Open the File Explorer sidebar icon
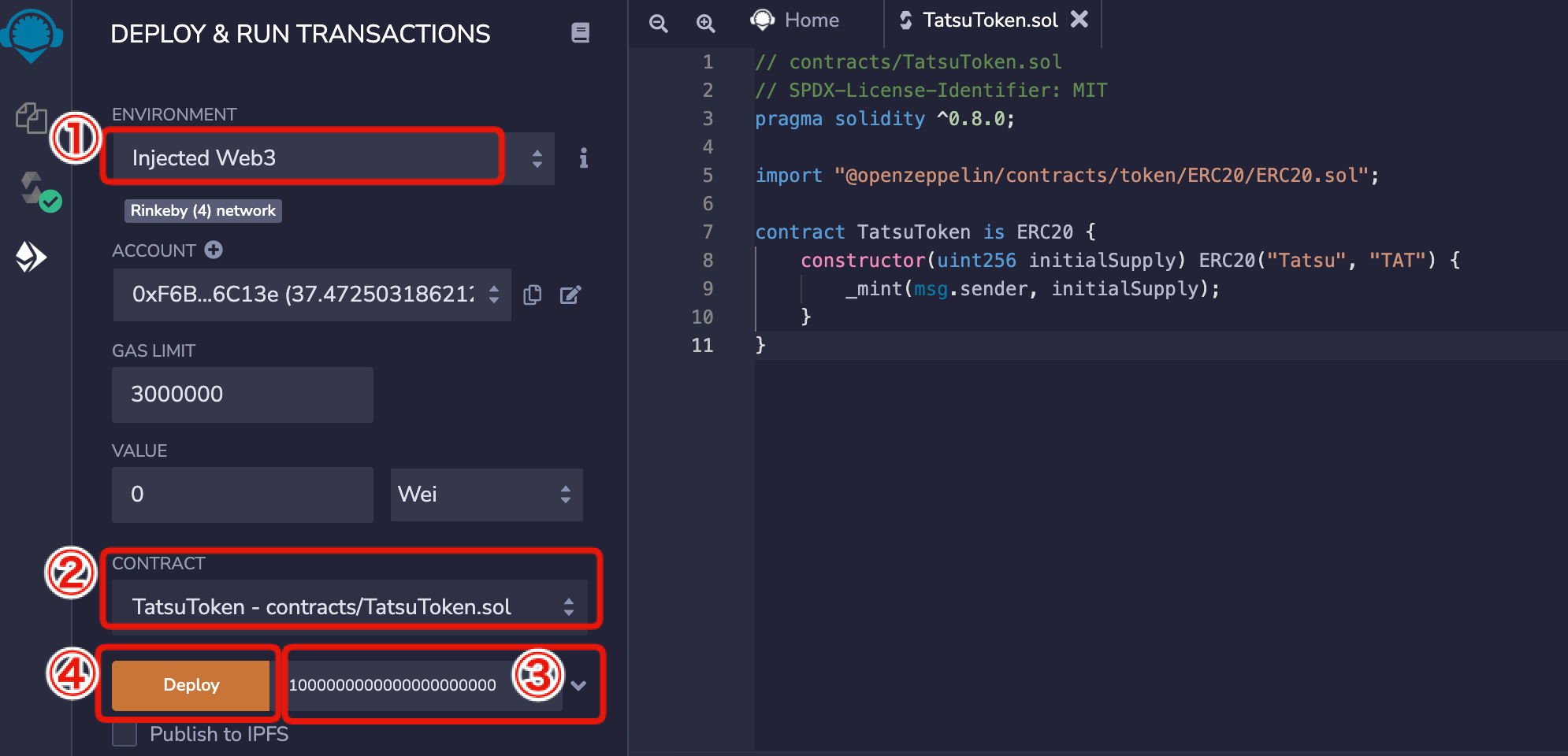This screenshot has height=756, width=1568. click(32, 118)
